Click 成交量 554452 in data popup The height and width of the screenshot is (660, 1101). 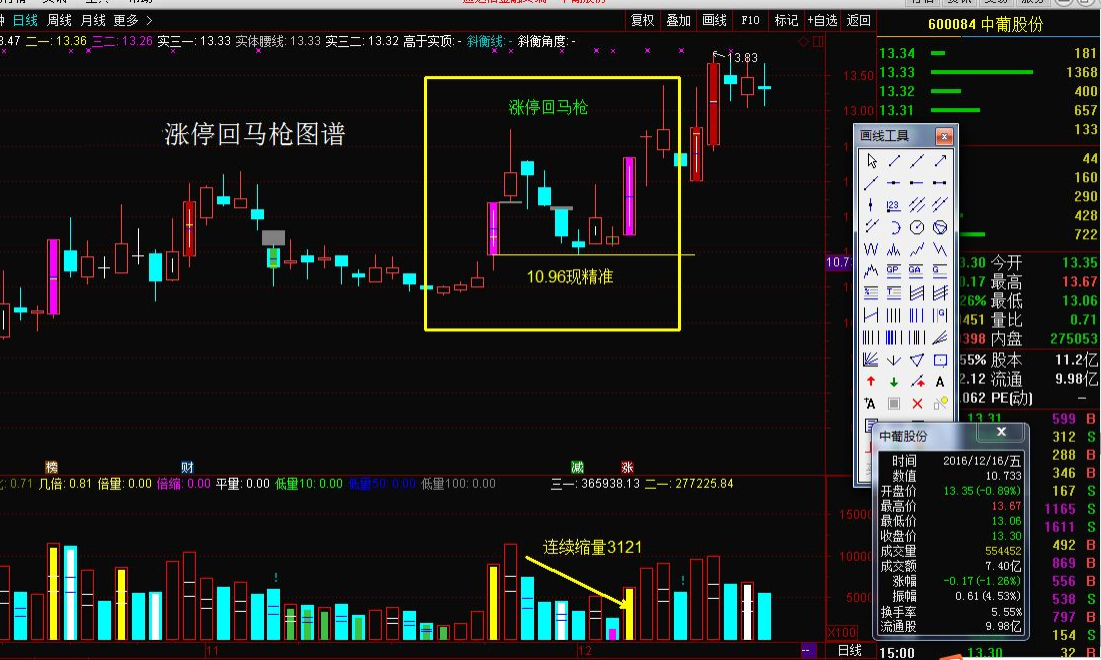click(x=1003, y=551)
